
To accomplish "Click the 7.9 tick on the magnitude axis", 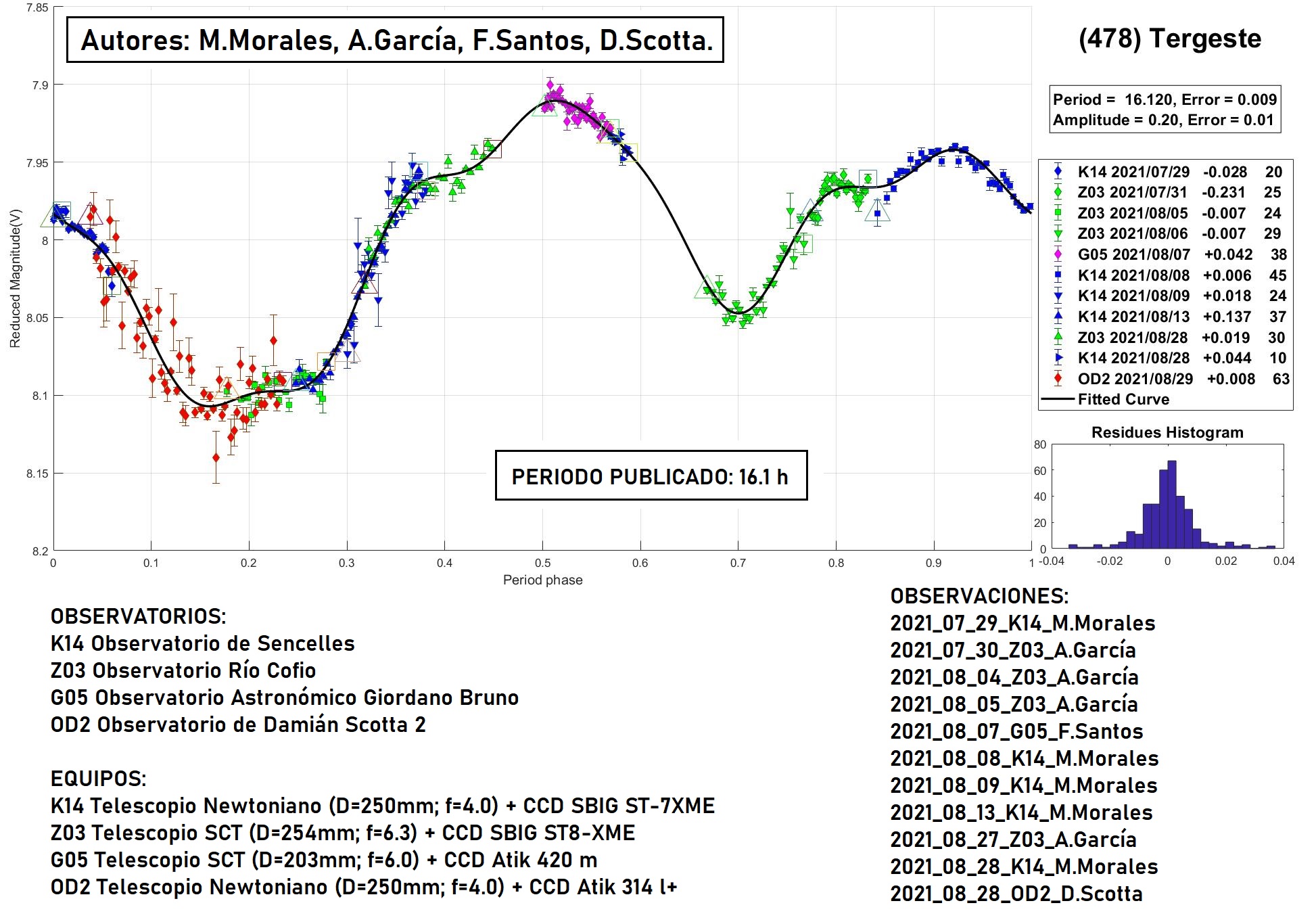I will coord(40,85).
